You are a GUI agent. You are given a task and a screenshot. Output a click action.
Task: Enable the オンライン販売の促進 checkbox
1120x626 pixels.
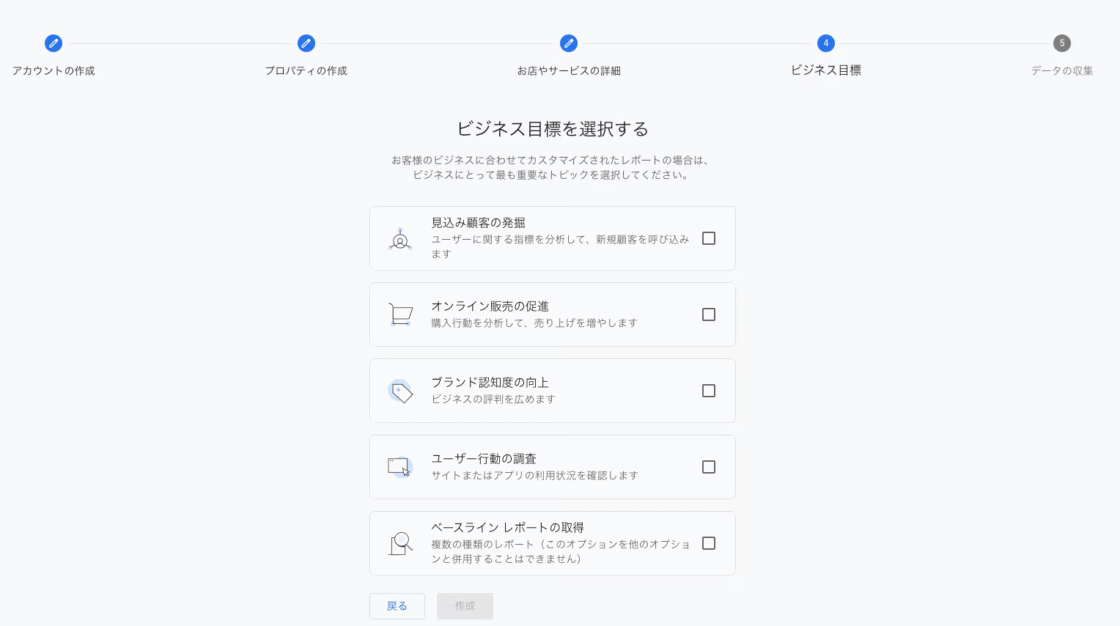coord(709,314)
